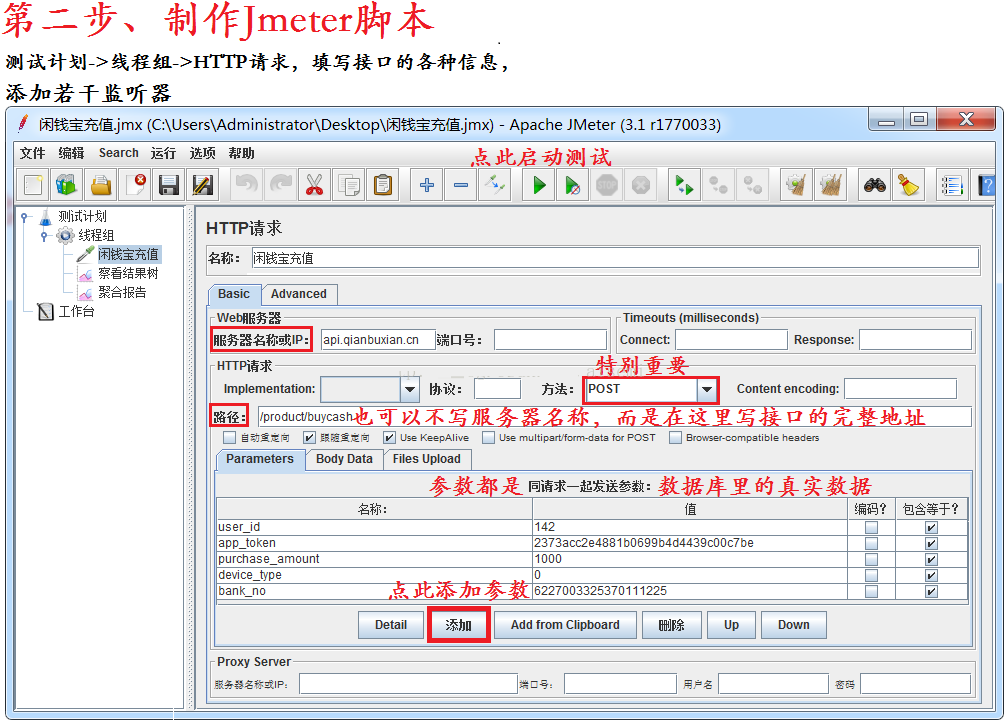The width and height of the screenshot is (1004, 721).
Task: Collapse the 测试计划 tree node
Action: tap(24, 217)
